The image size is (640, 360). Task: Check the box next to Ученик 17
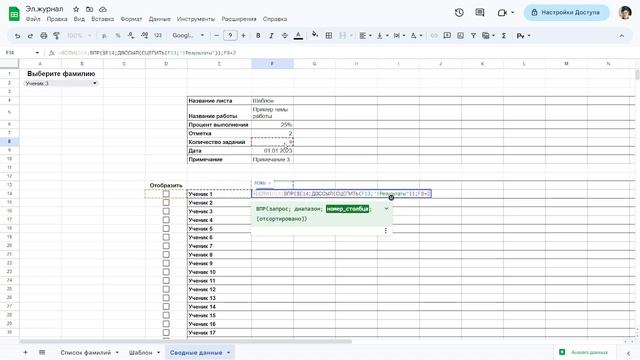(166, 332)
